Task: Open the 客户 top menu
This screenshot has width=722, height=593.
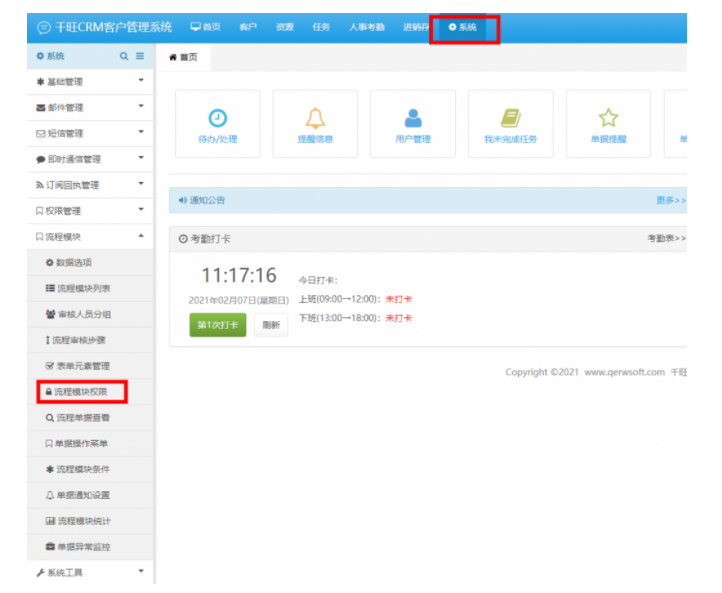Action: pos(248,27)
